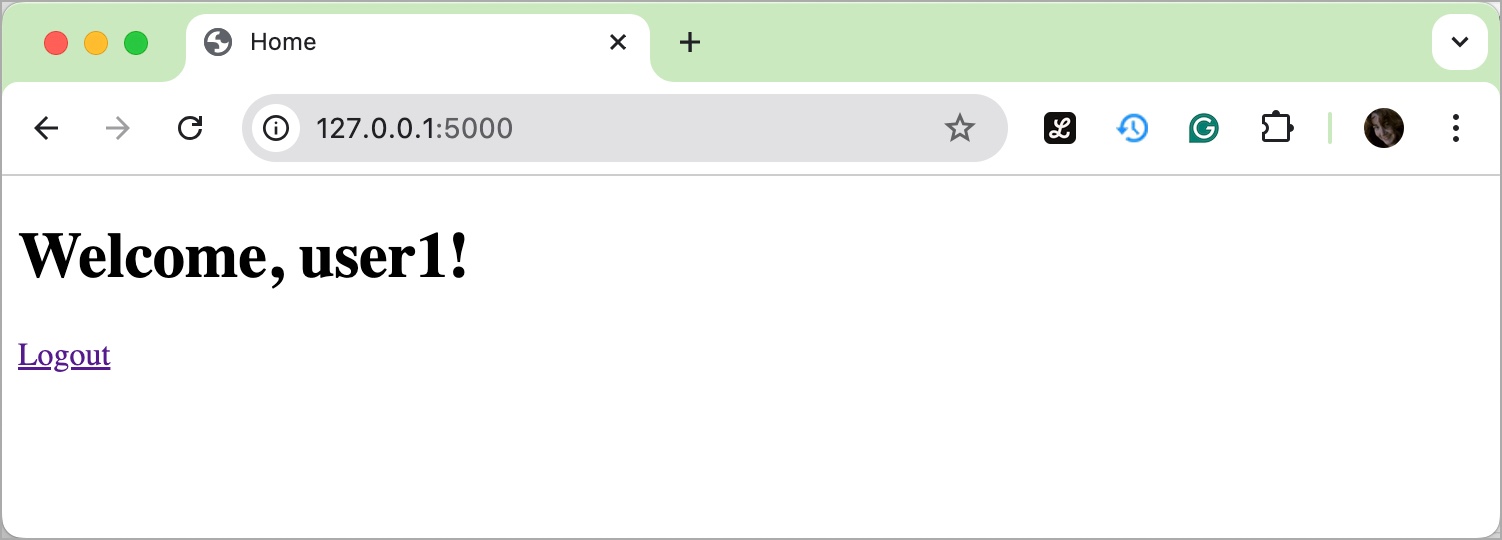Open the profile avatar menu

tap(1384, 128)
